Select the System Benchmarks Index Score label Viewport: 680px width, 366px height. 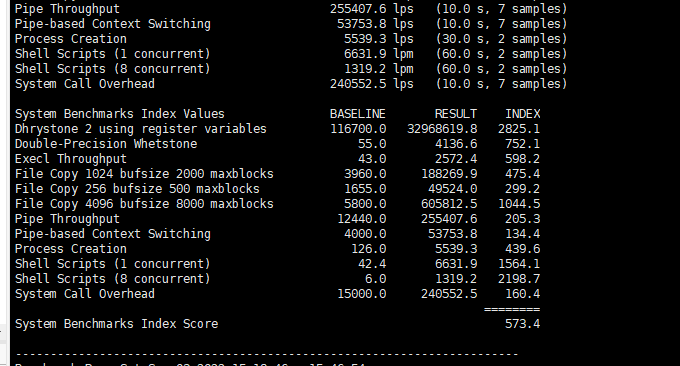pyautogui.click(x=116, y=324)
